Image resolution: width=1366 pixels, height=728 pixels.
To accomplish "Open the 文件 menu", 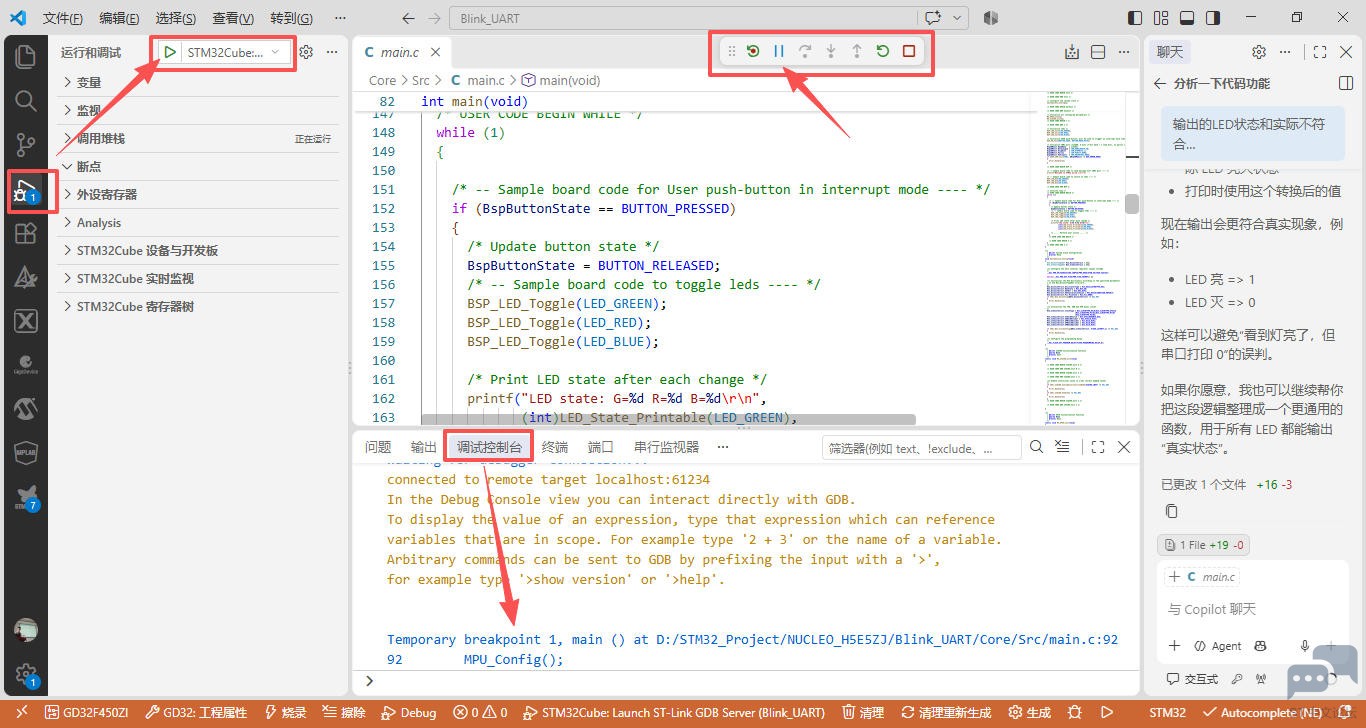I will pos(63,18).
